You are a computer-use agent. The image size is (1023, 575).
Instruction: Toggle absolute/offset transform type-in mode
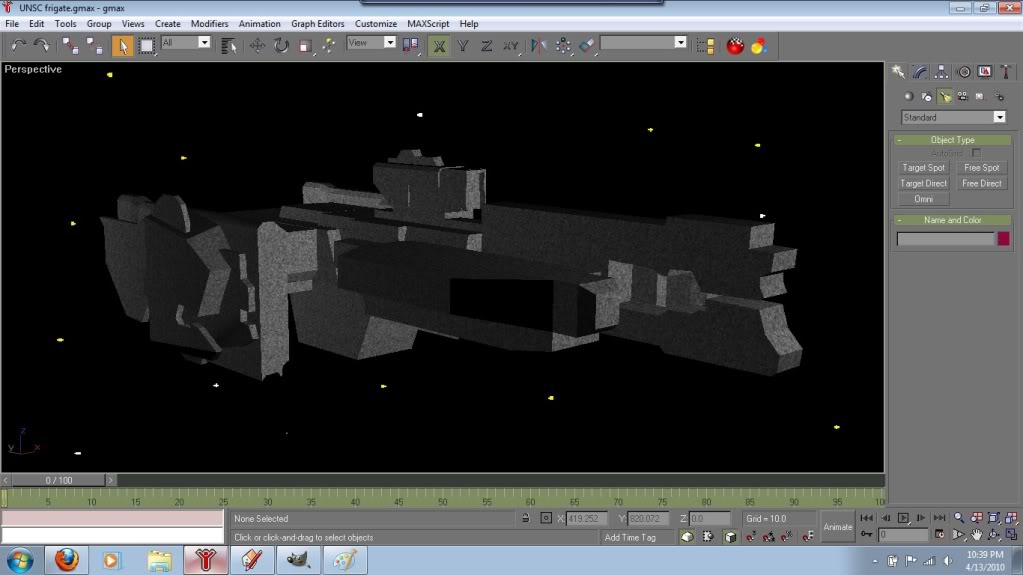pyautogui.click(x=546, y=518)
